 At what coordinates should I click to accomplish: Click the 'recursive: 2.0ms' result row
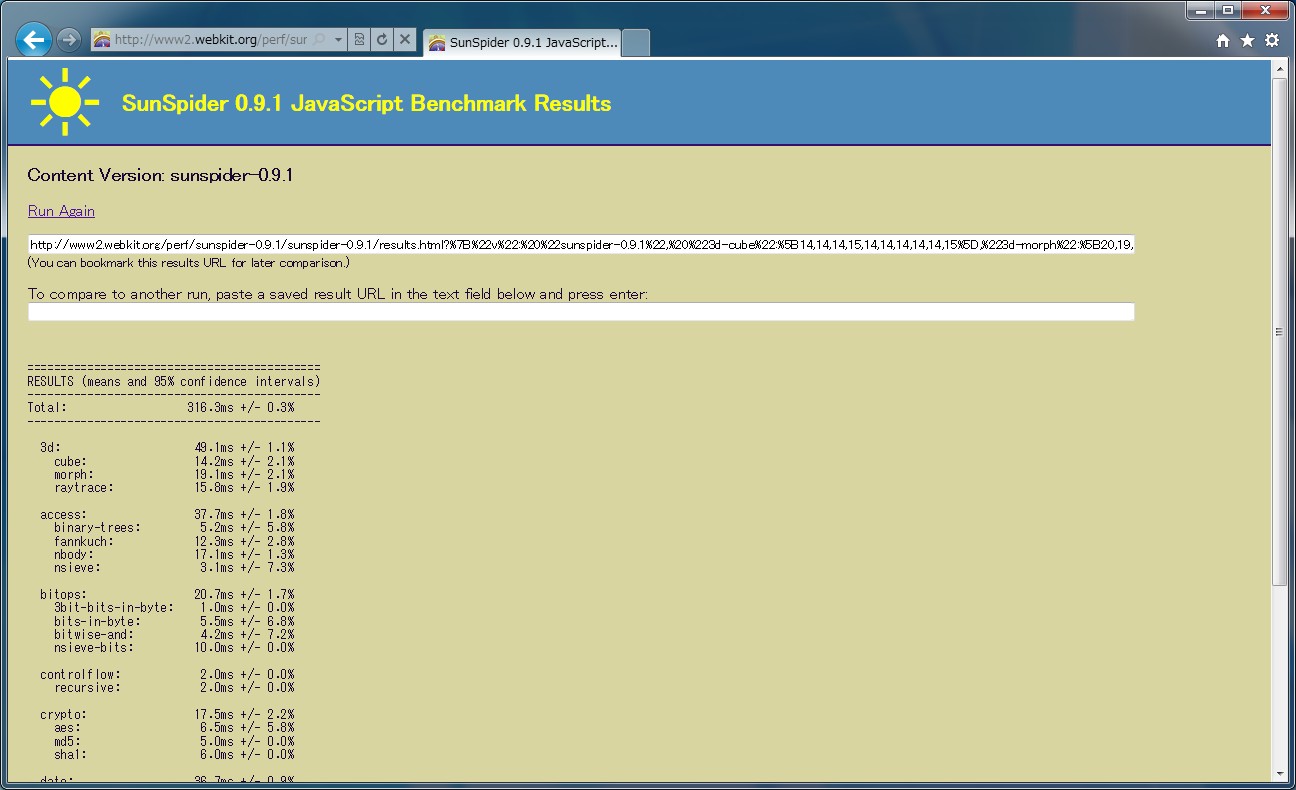(174, 688)
